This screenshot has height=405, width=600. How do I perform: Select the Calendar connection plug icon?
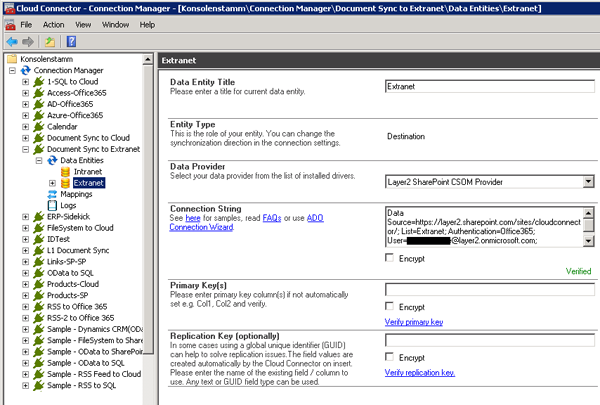pos(38,127)
